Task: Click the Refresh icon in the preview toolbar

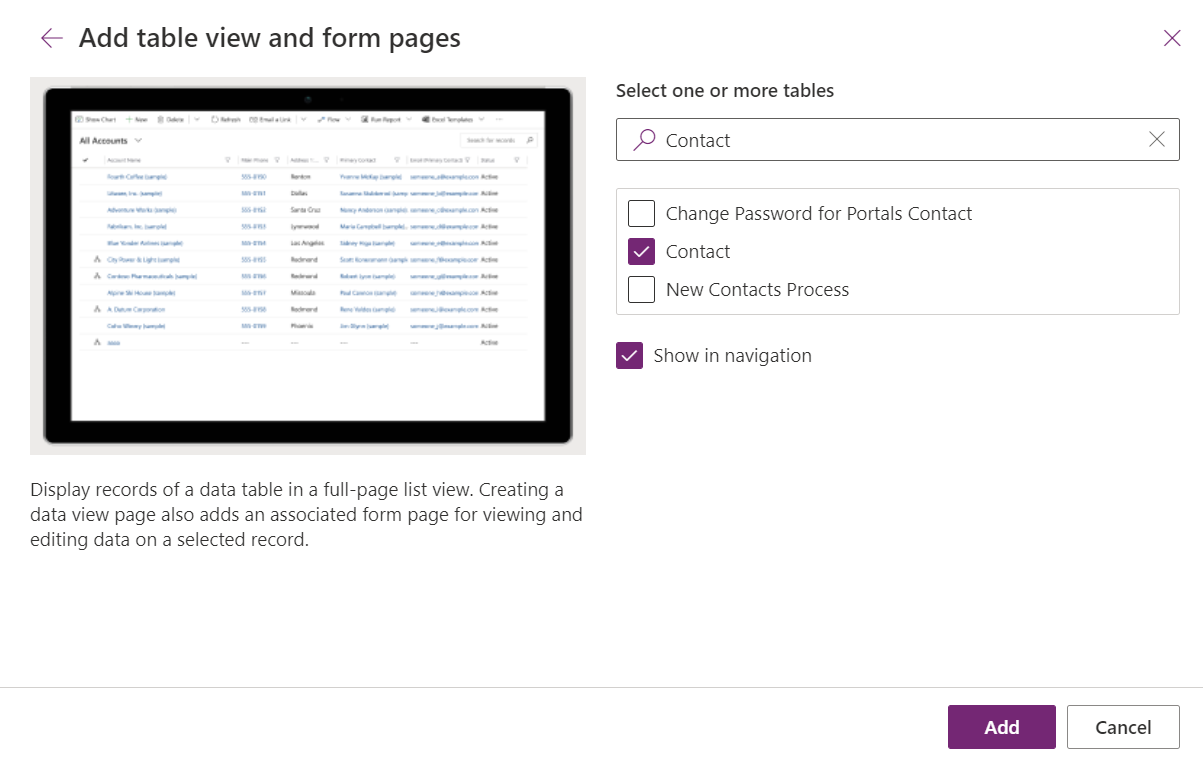Action: (x=215, y=119)
